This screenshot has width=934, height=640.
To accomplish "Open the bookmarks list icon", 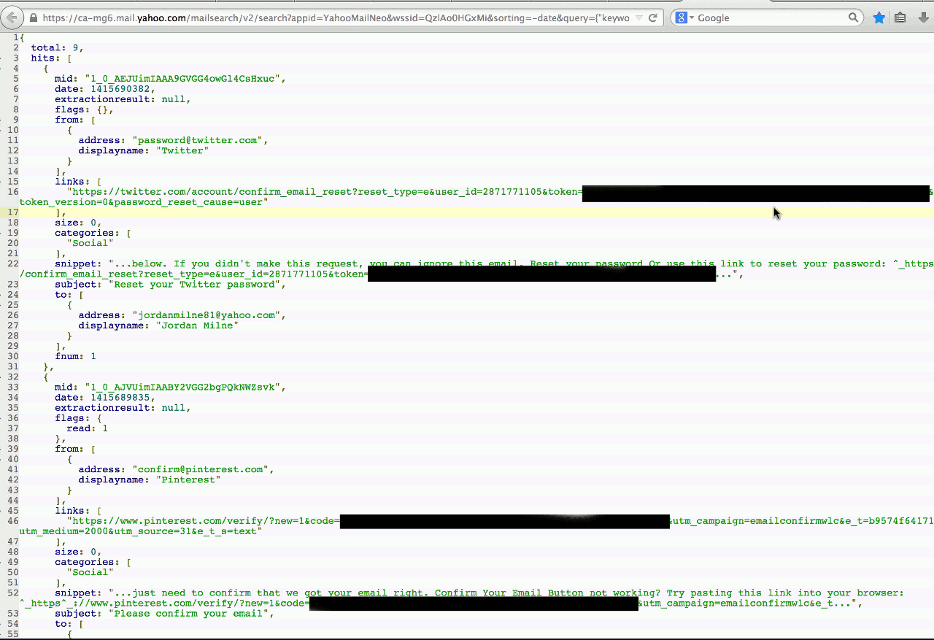I will tap(900, 18).
